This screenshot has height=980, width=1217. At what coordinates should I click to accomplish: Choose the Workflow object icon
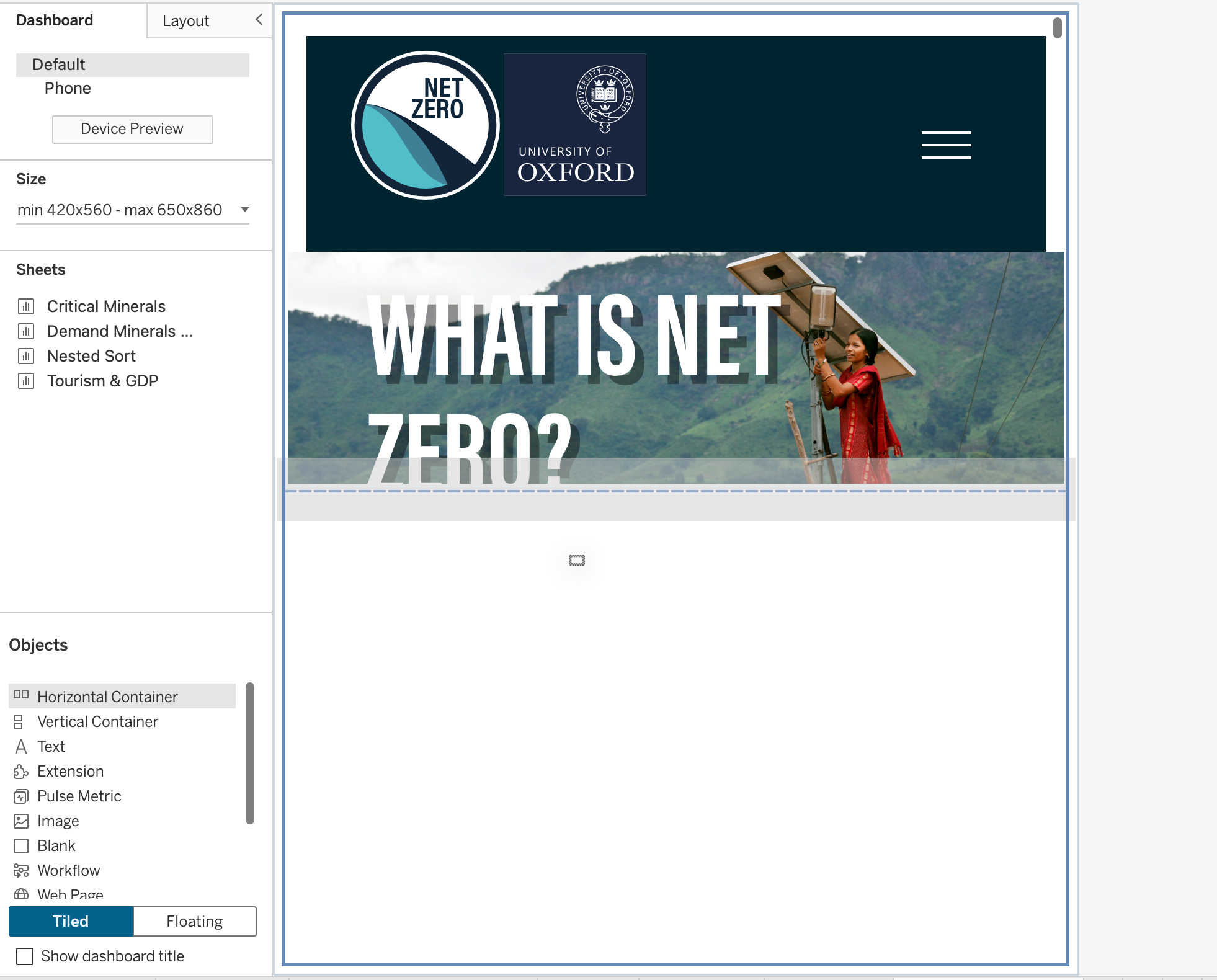[x=21, y=870]
